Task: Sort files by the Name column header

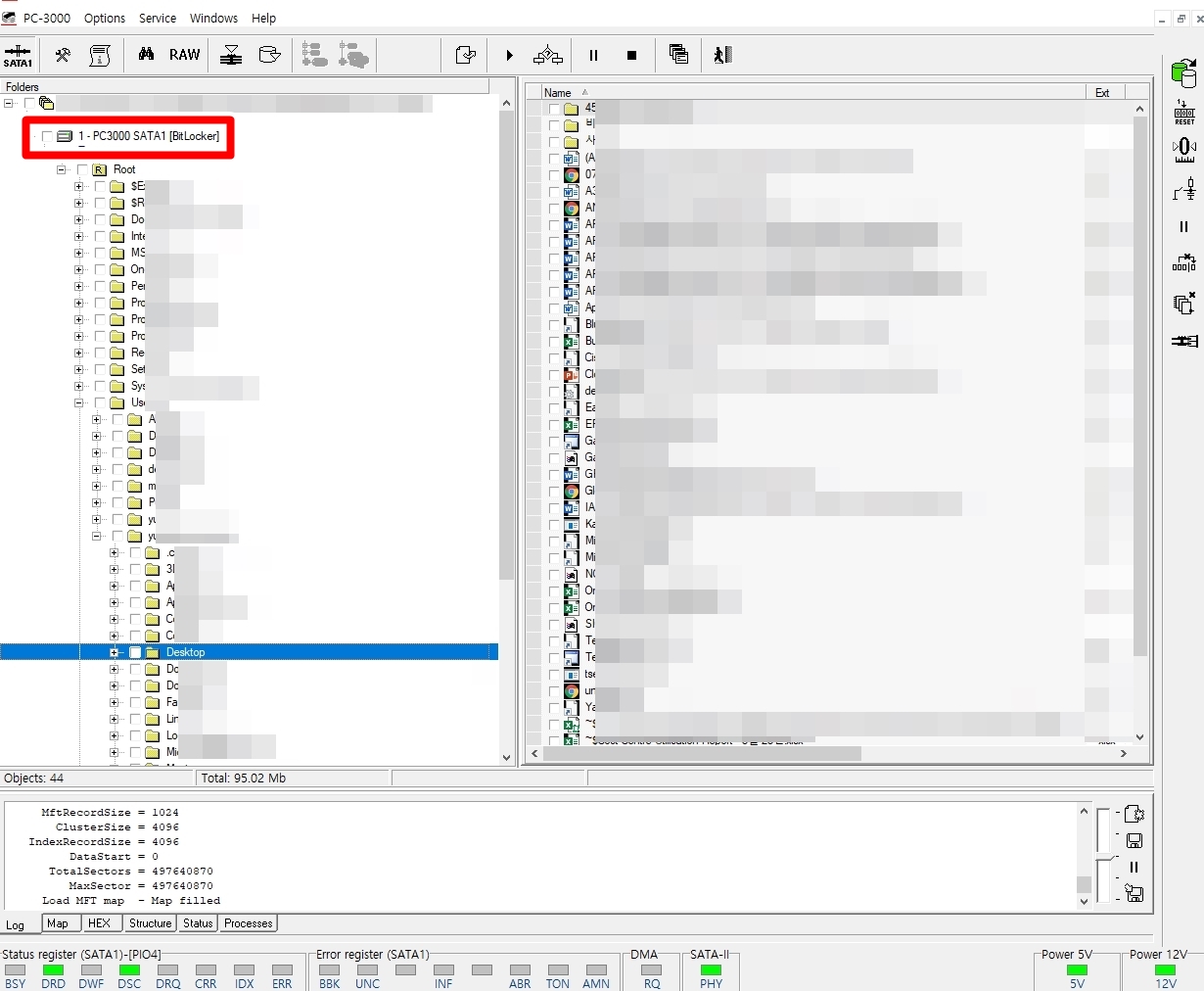Action: tap(813, 92)
